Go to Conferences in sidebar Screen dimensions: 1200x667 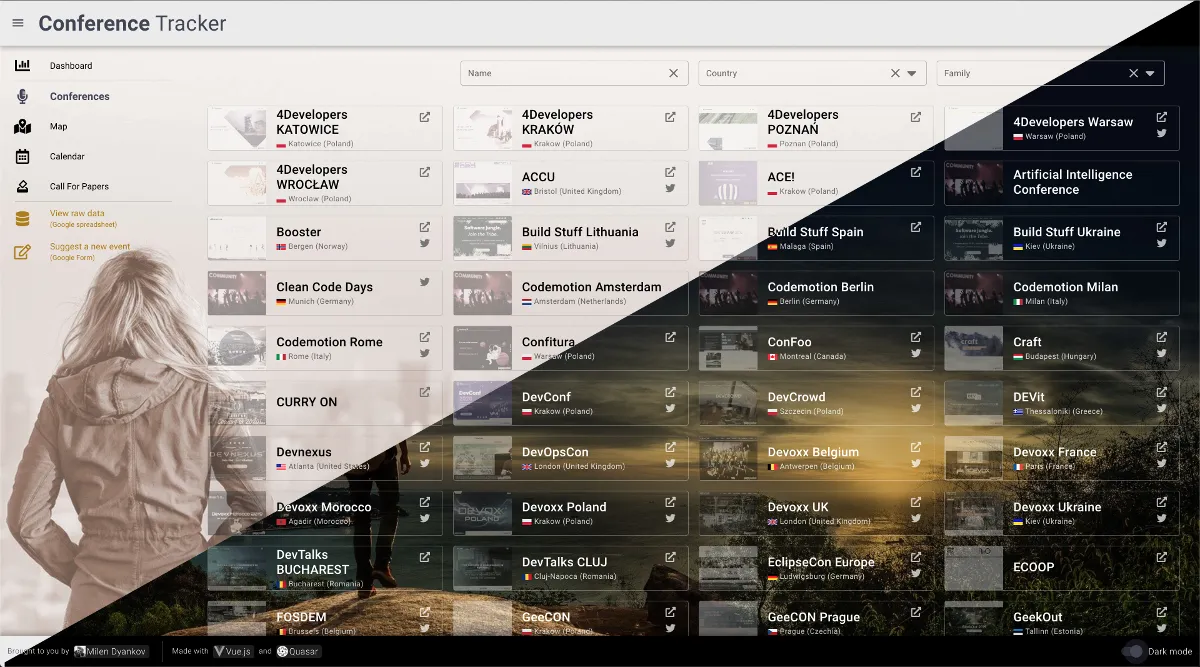tap(80, 97)
